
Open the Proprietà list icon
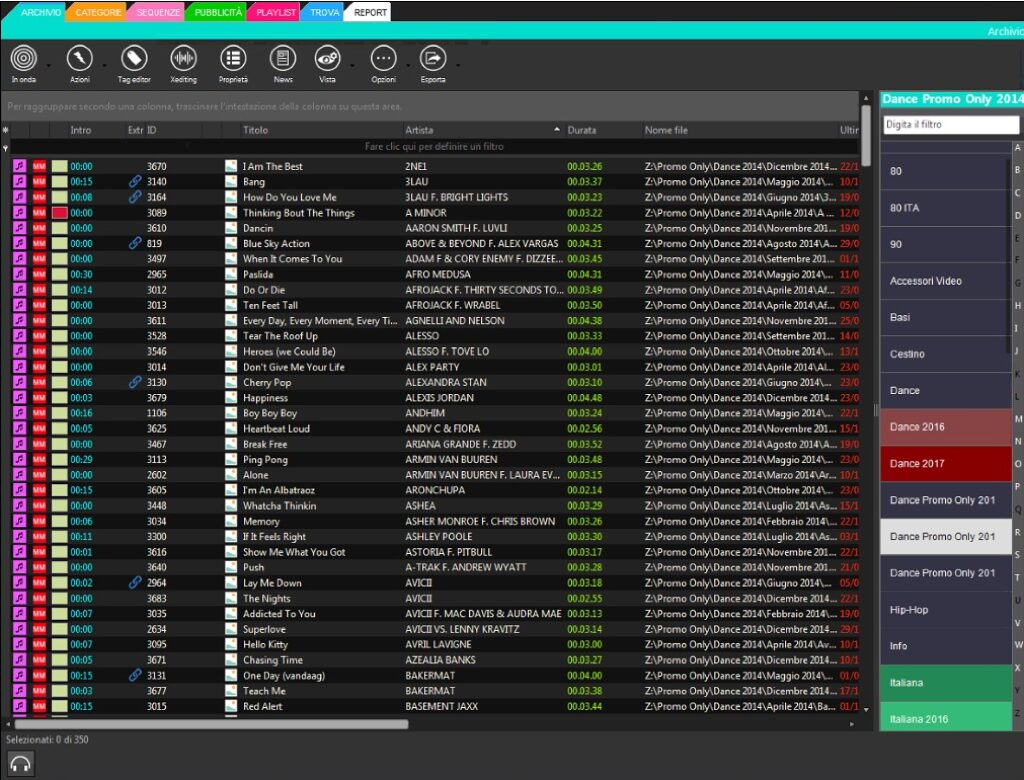233,58
